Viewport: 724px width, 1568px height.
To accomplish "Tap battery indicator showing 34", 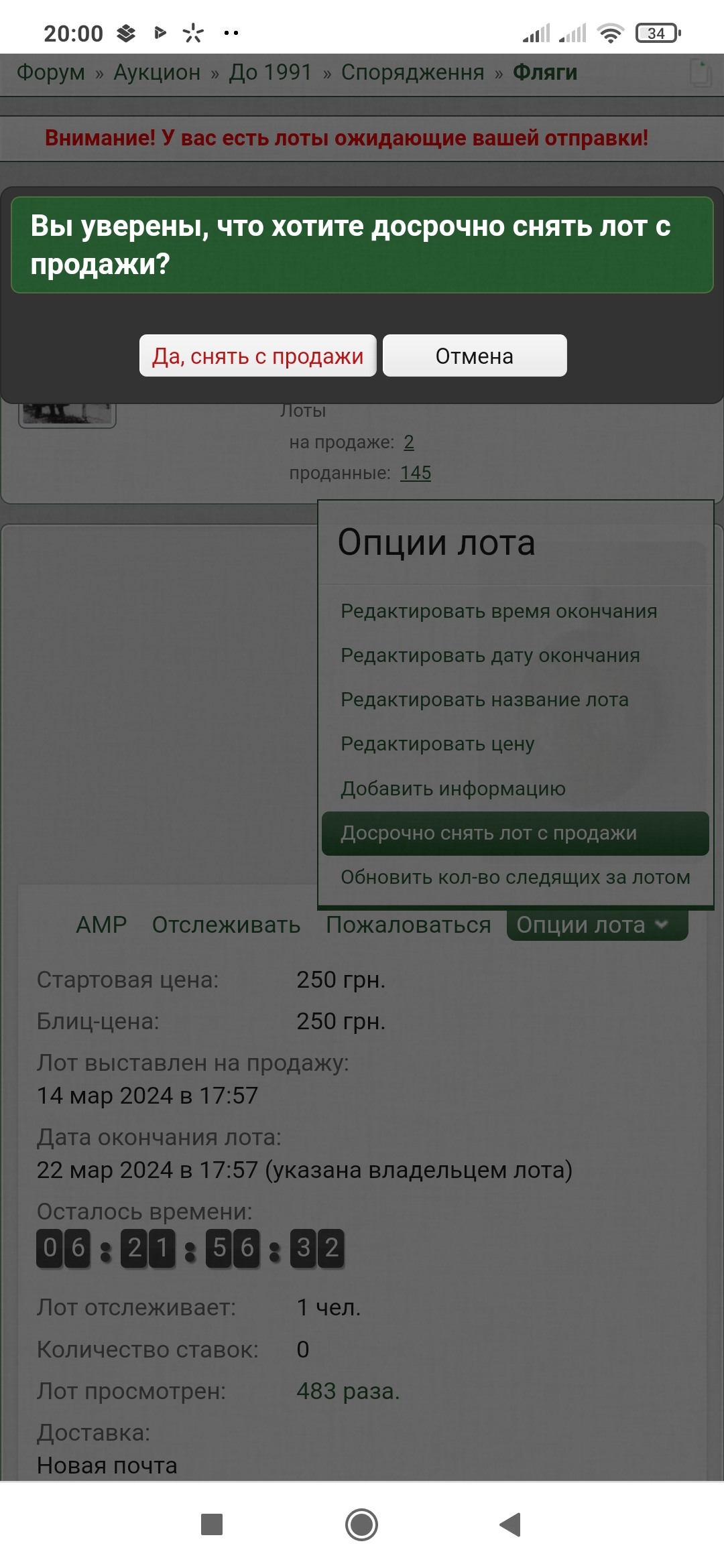I will 658,33.
